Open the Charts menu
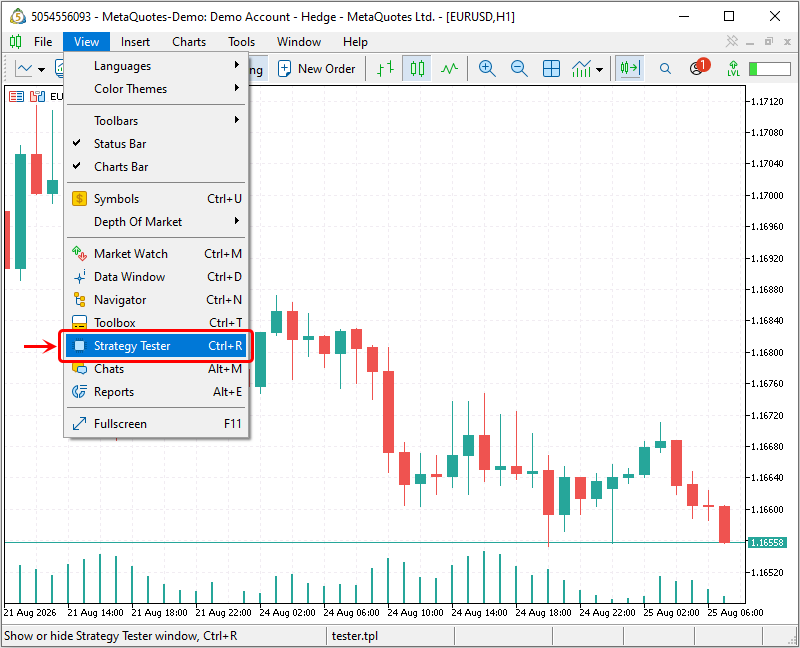 189,42
